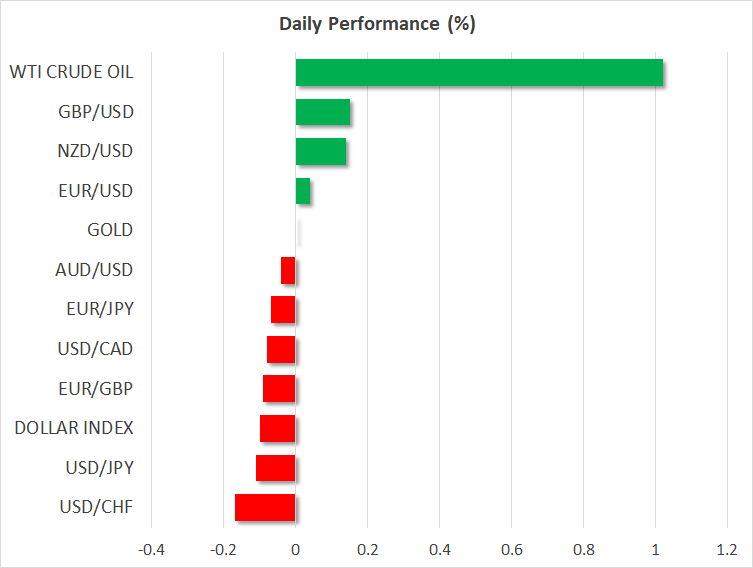Select the GBP/USD category label text

[96, 111]
